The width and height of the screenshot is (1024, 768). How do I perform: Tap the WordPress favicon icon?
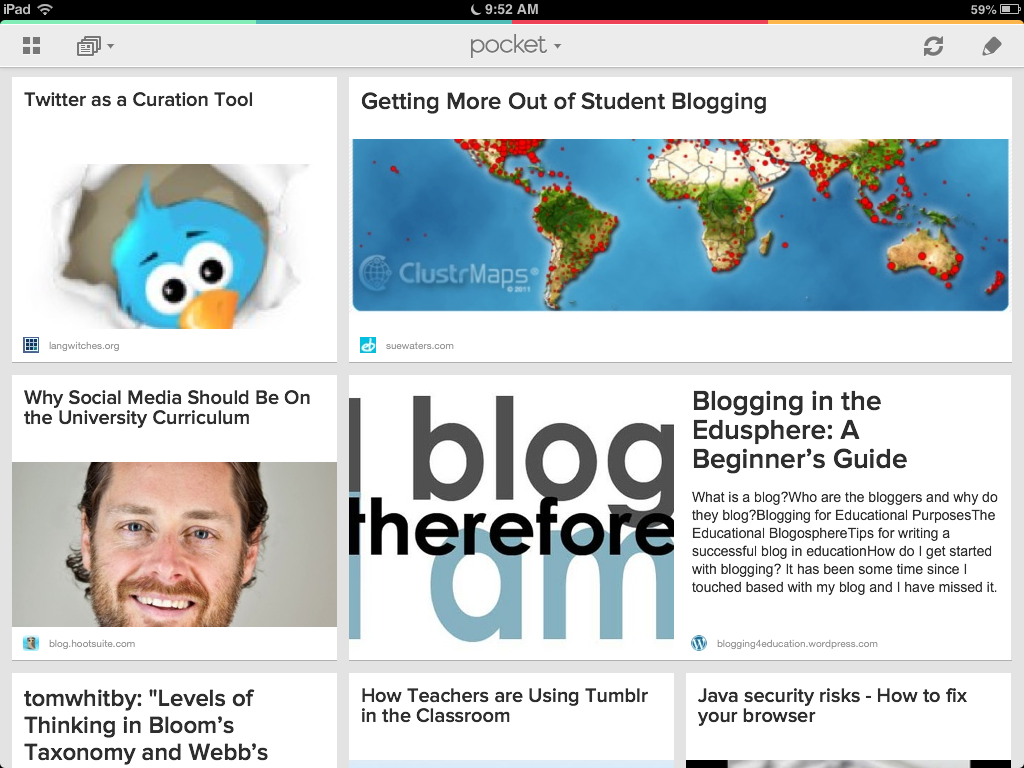point(699,643)
